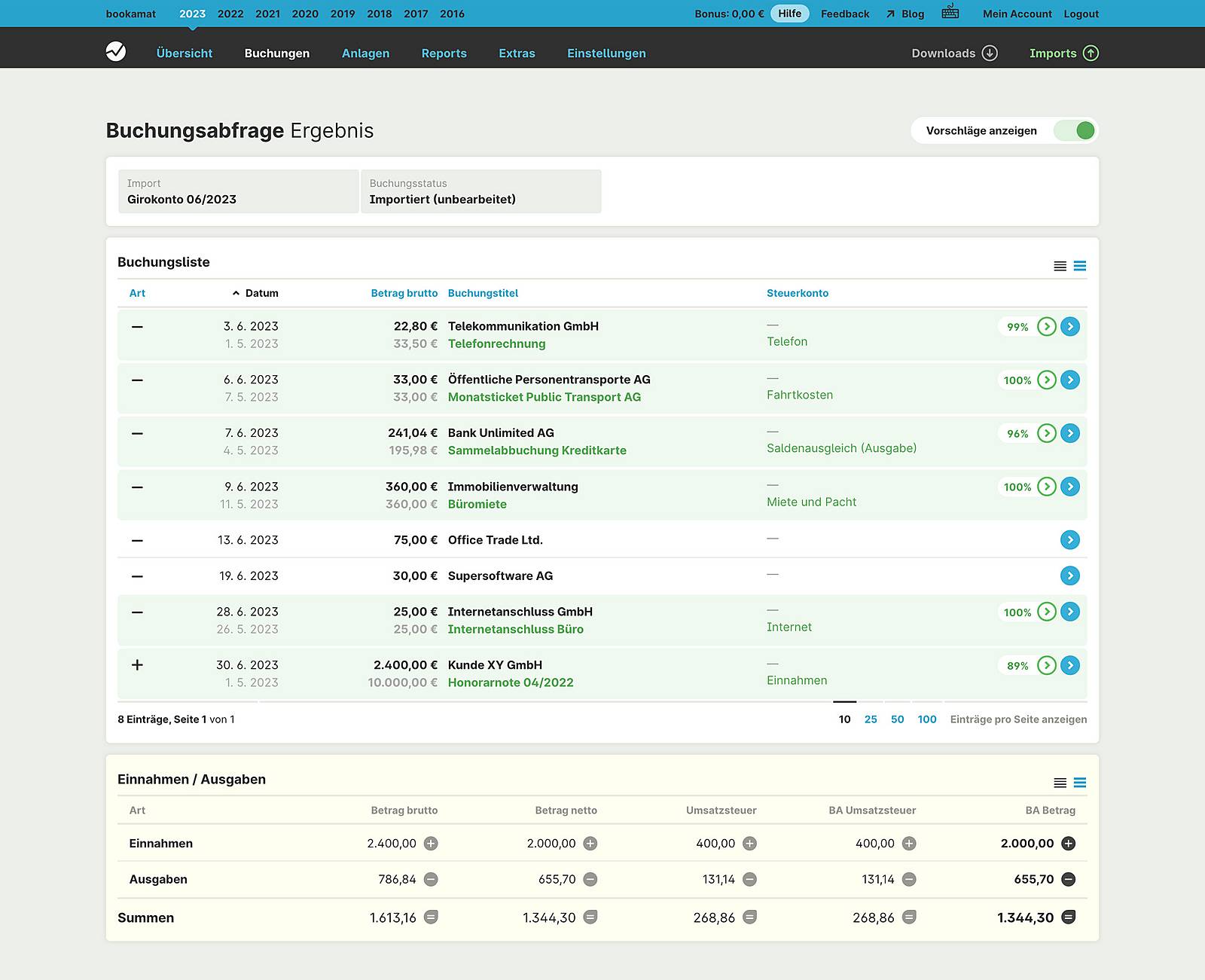Image resolution: width=1205 pixels, height=980 pixels.
Task: Show 100 entries per page
Action: point(927,719)
